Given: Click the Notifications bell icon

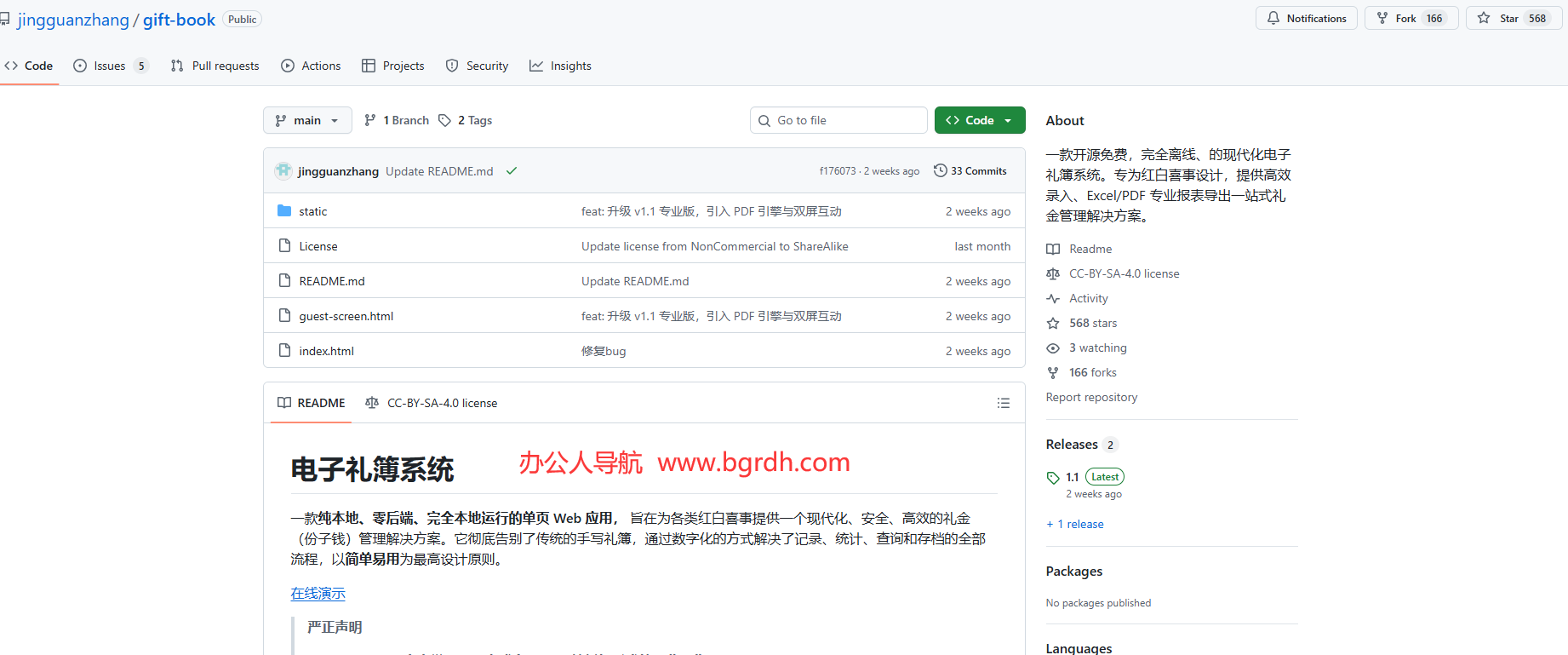Looking at the screenshot, I should (x=1273, y=18).
